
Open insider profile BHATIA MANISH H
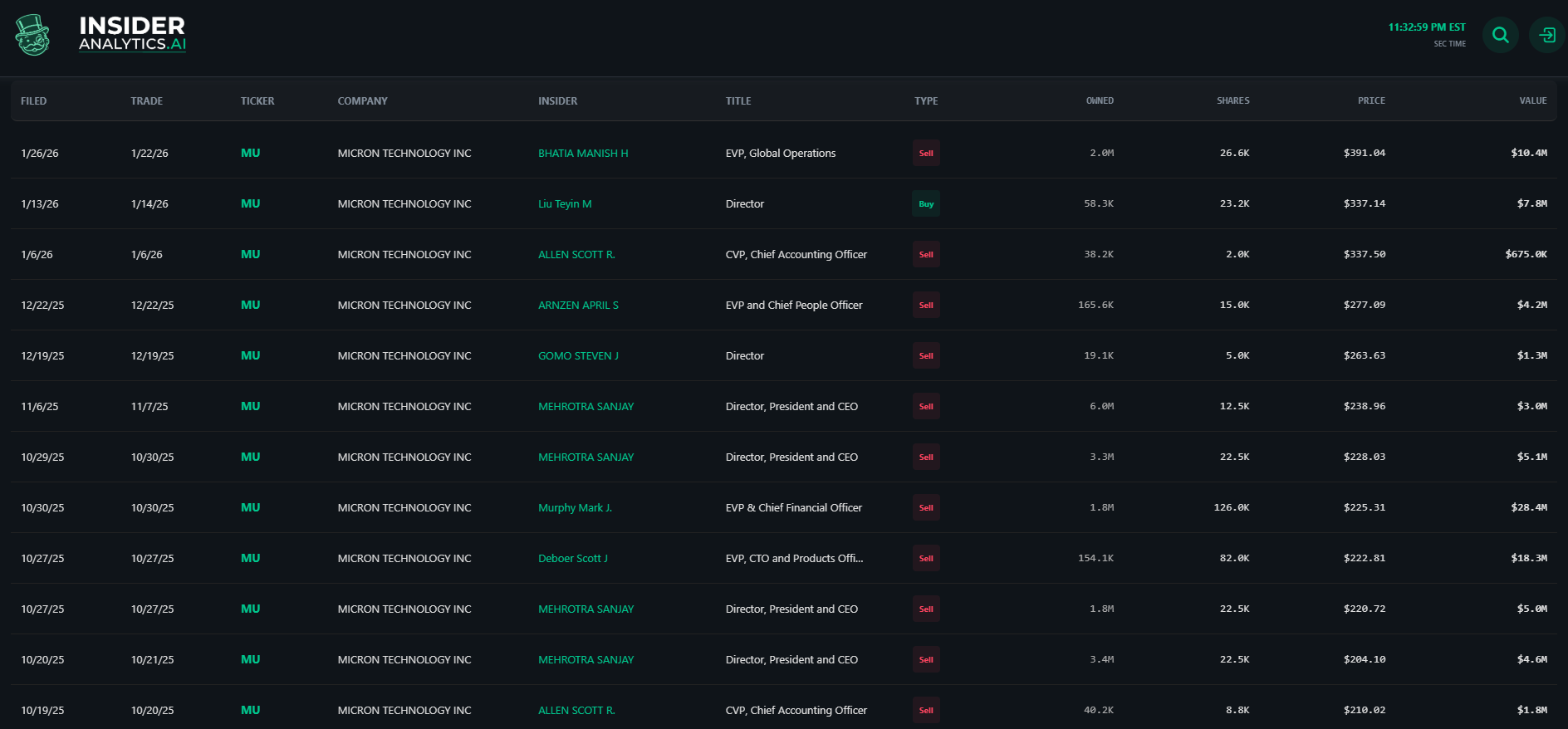[x=583, y=154]
